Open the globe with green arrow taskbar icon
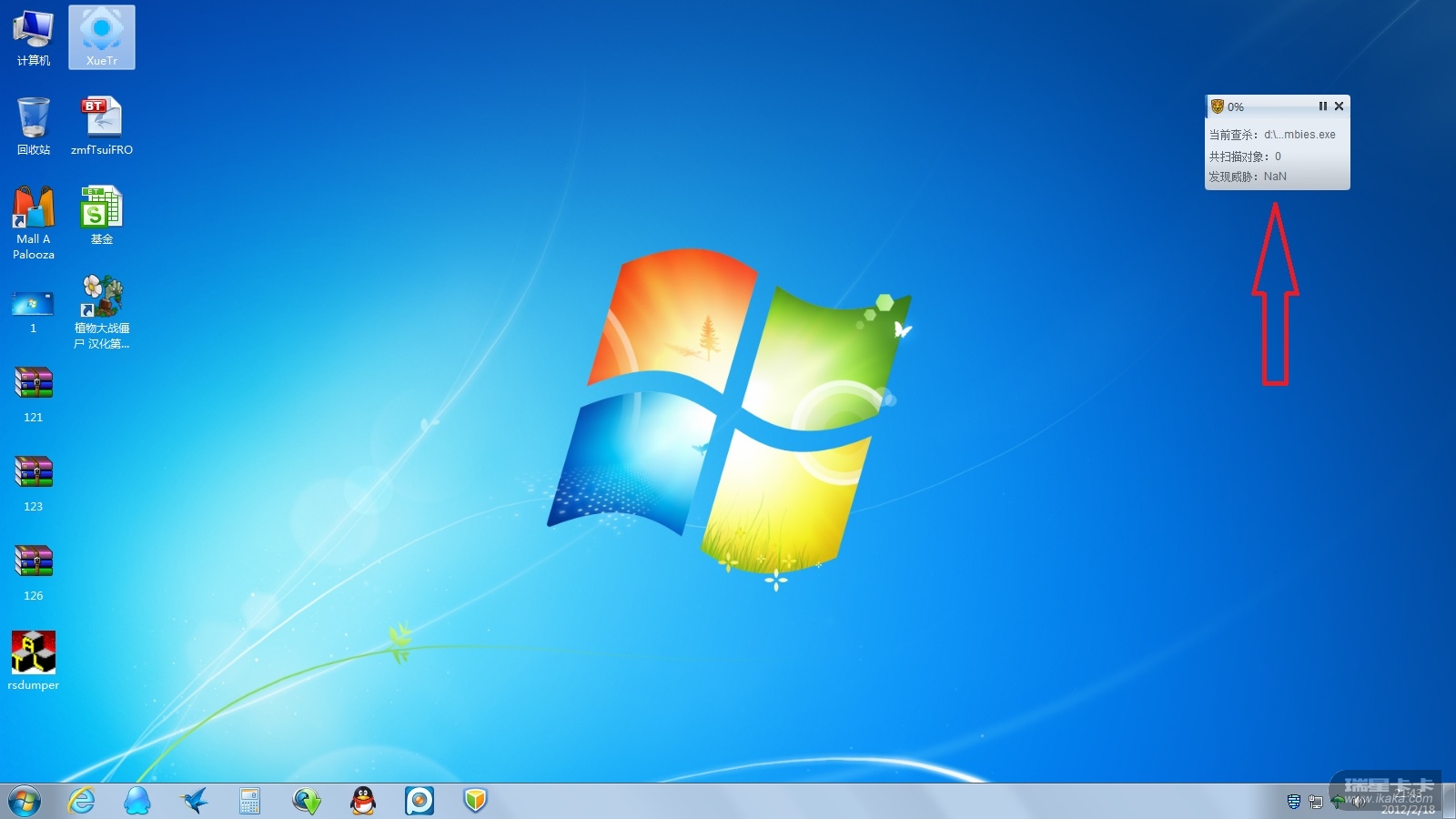 [x=307, y=801]
